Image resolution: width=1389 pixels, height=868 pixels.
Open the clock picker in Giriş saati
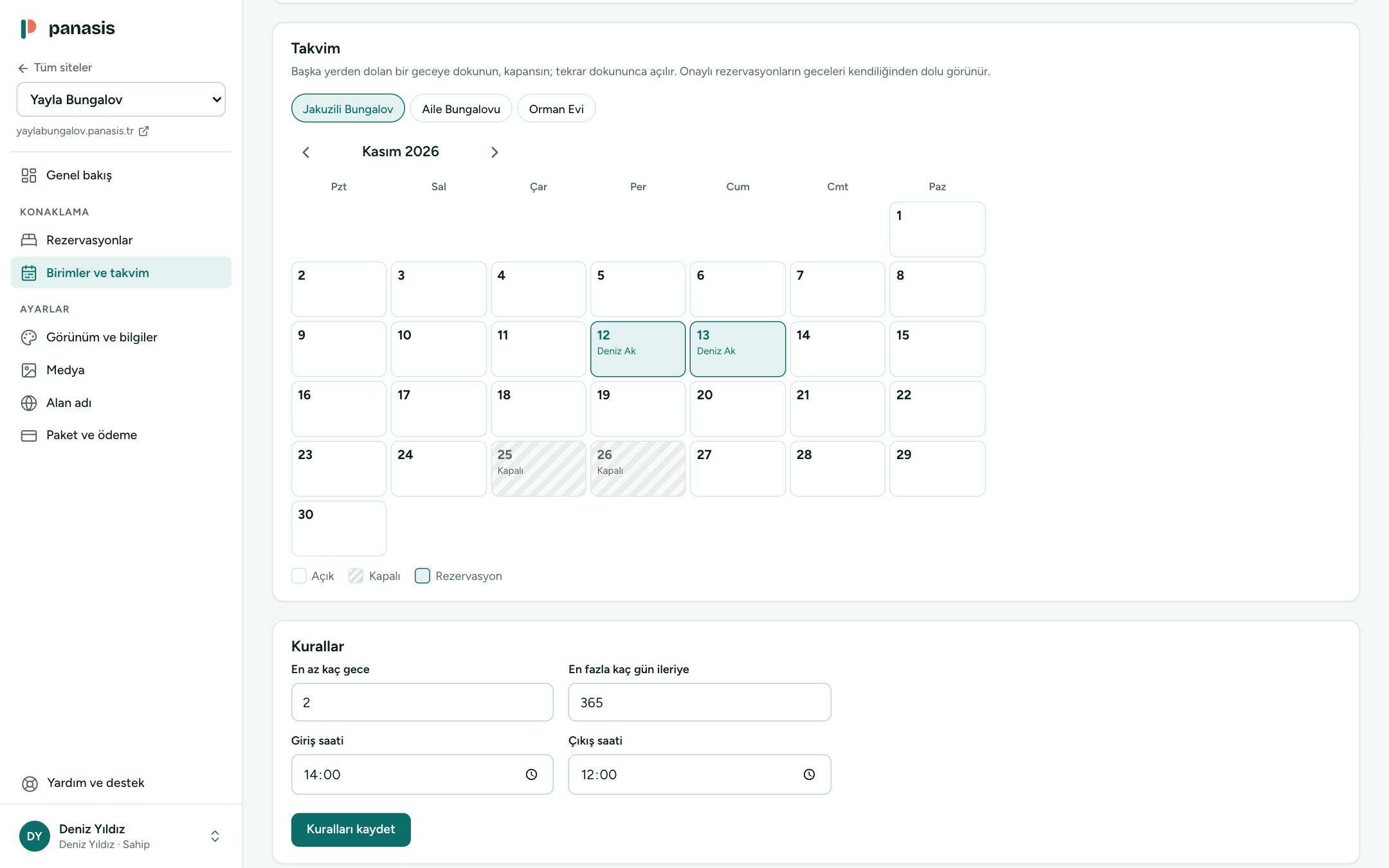(531, 775)
